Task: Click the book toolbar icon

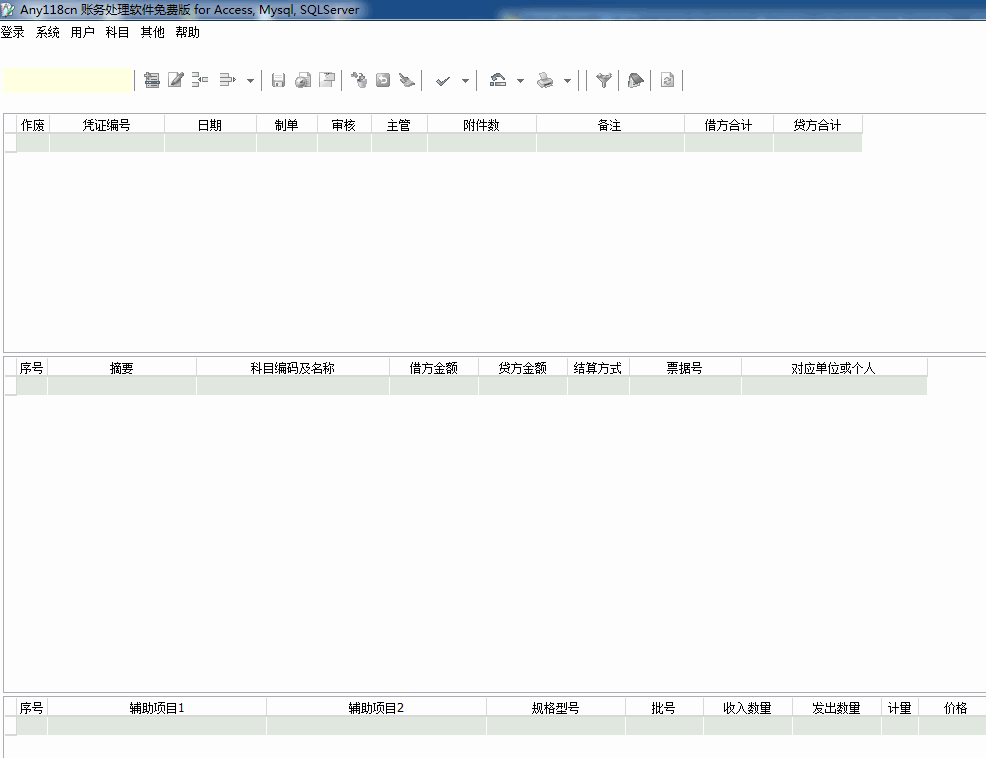Action: pyautogui.click(x=636, y=80)
